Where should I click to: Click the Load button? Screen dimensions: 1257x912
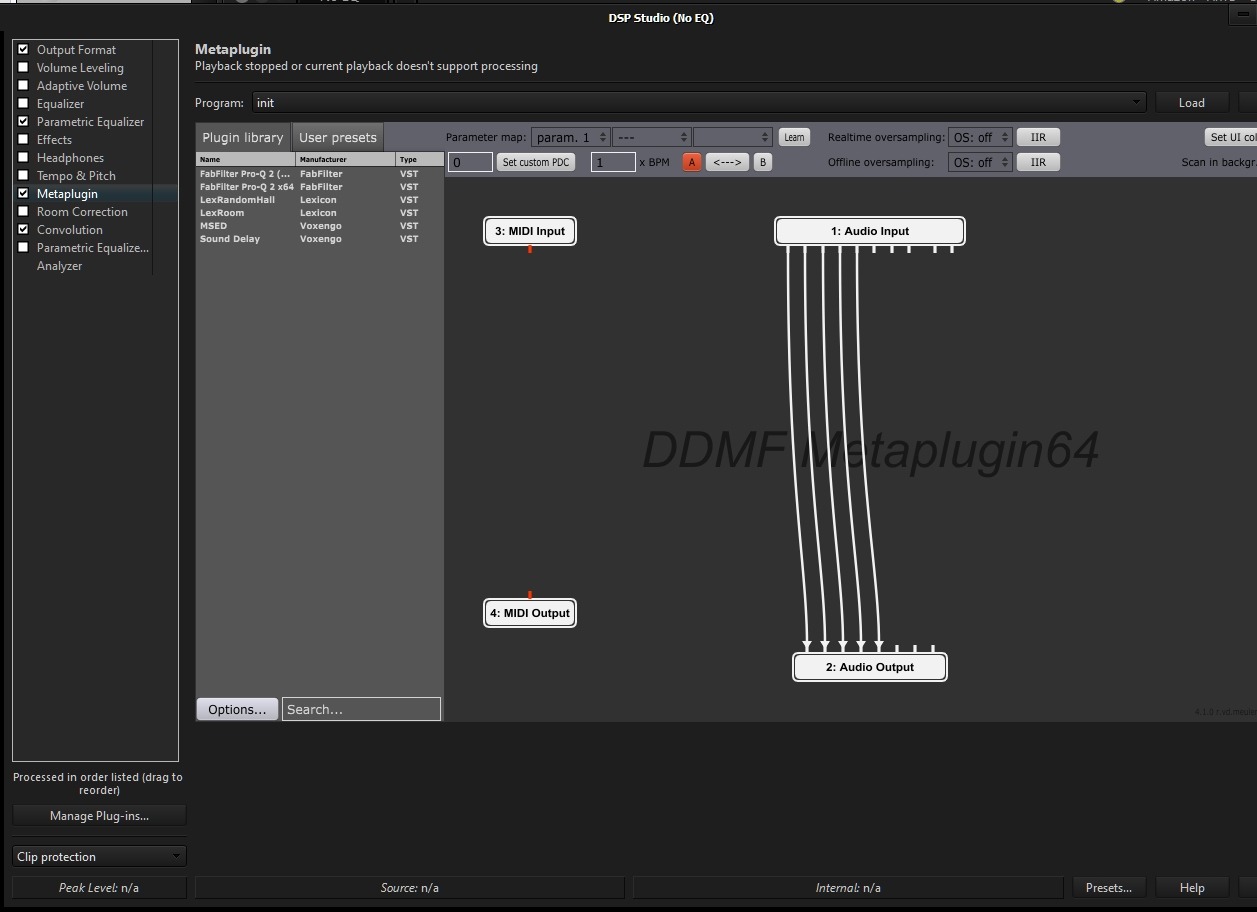[1191, 102]
